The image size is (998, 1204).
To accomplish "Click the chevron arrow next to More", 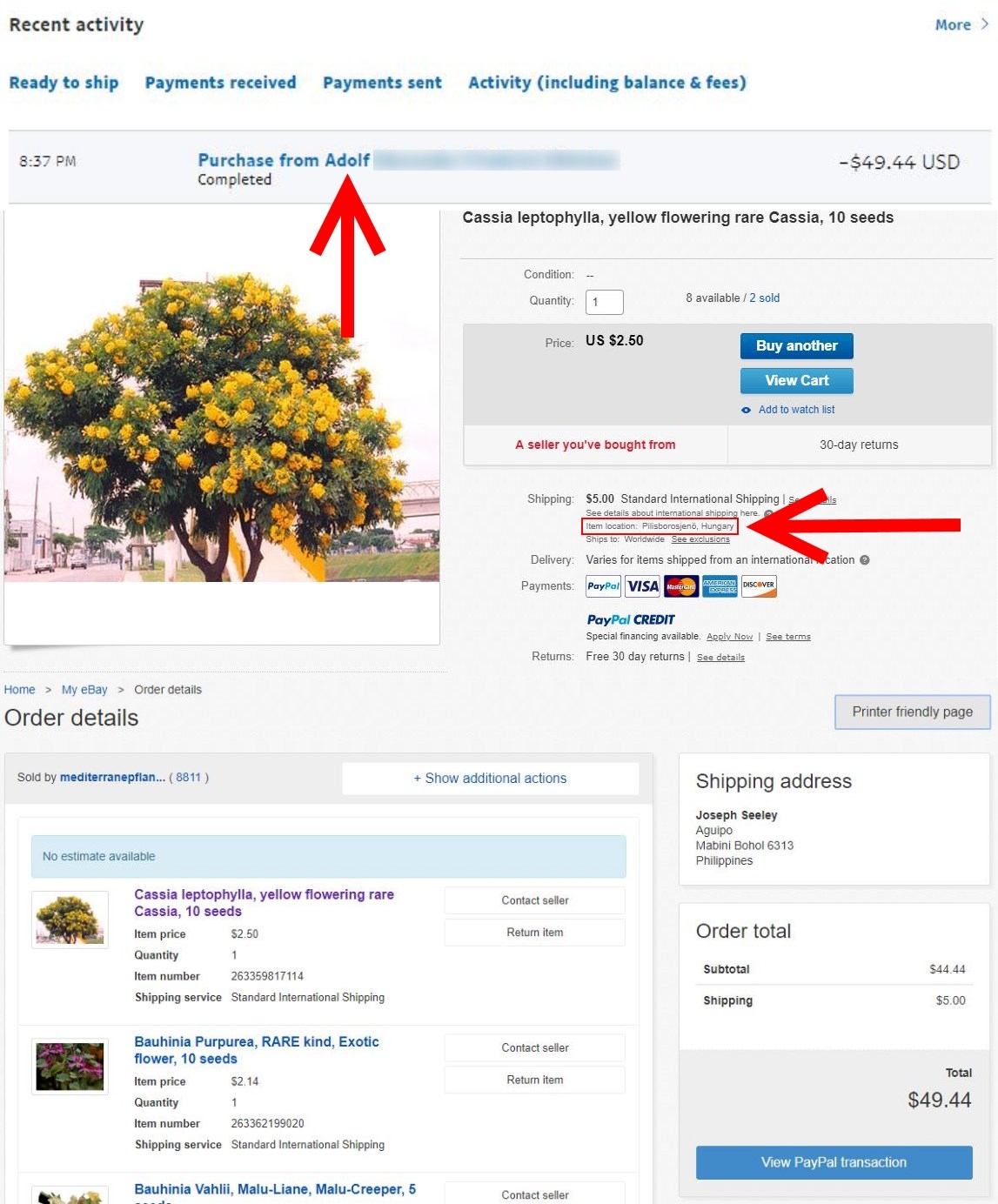I will pos(985,24).
